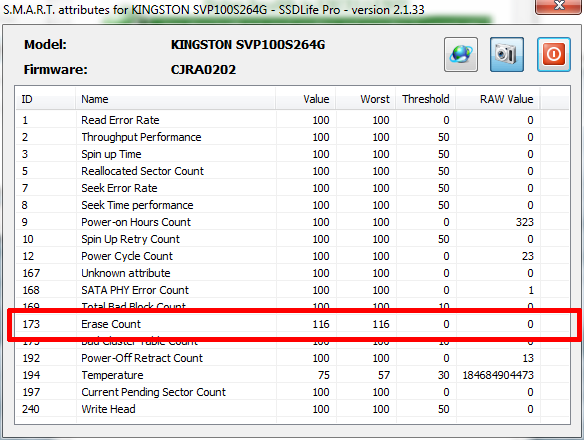This screenshot has height=440, width=584.
Task: Select the Temperature attribute row
Action: point(292,375)
